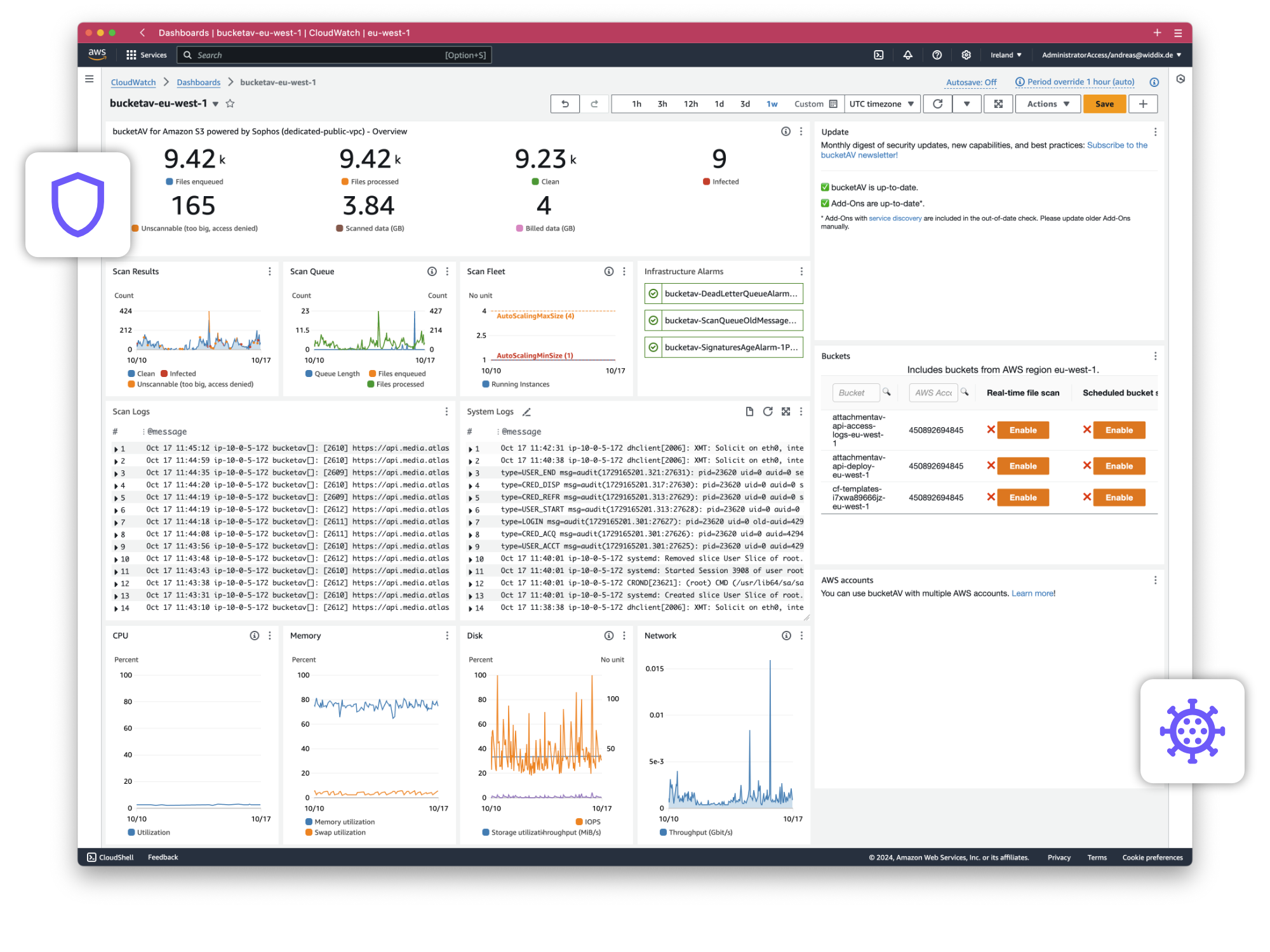Image resolution: width=1270 pixels, height=952 pixels.
Task: Launch CloudShell from top navigation bar
Action: pyautogui.click(x=879, y=55)
